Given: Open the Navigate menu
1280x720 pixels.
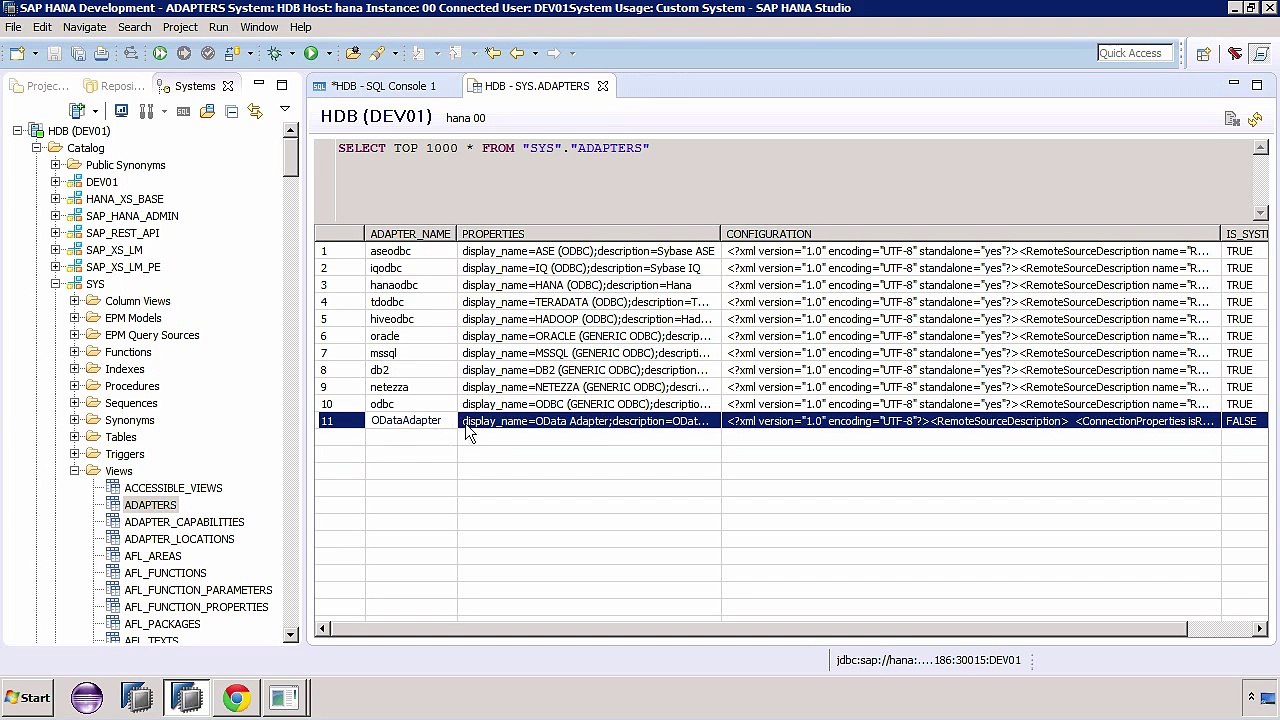Looking at the screenshot, I should [84, 27].
